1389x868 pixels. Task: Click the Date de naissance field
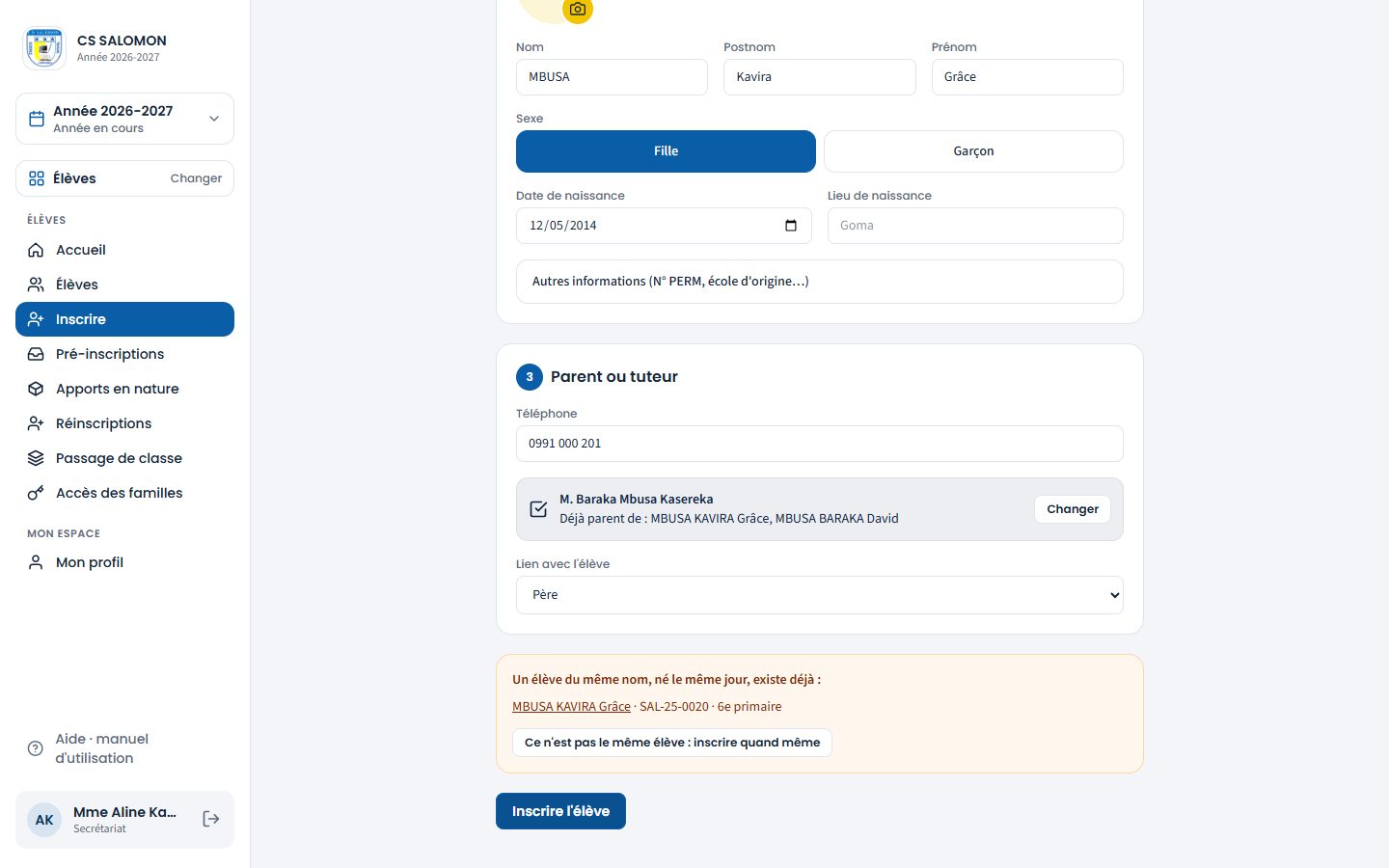(x=664, y=226)
